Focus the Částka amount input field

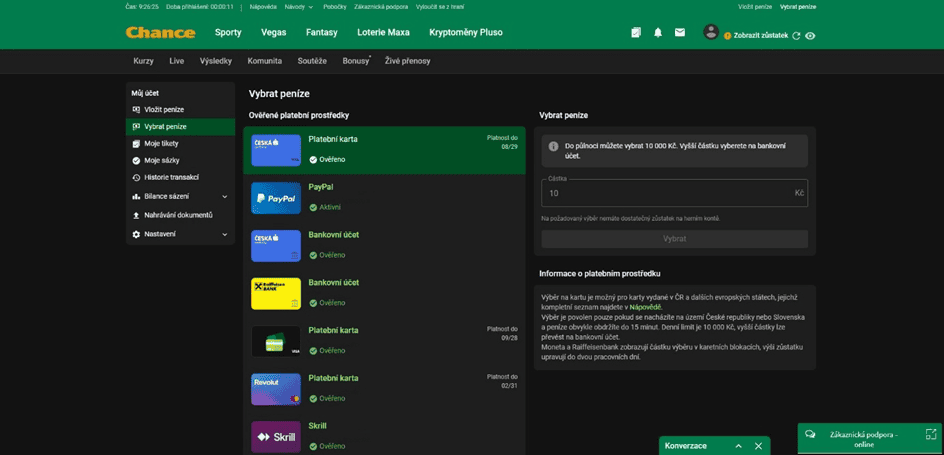[x=674, y=193]
